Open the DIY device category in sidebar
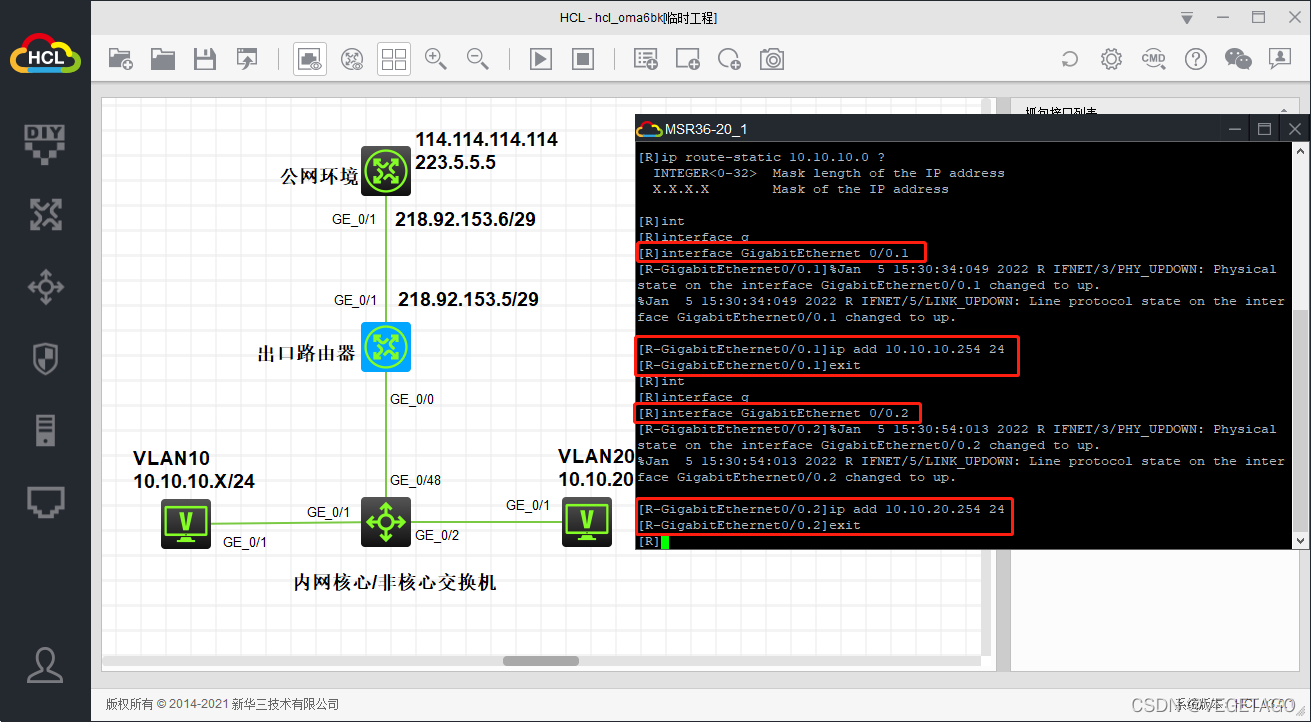 [45, 141]
